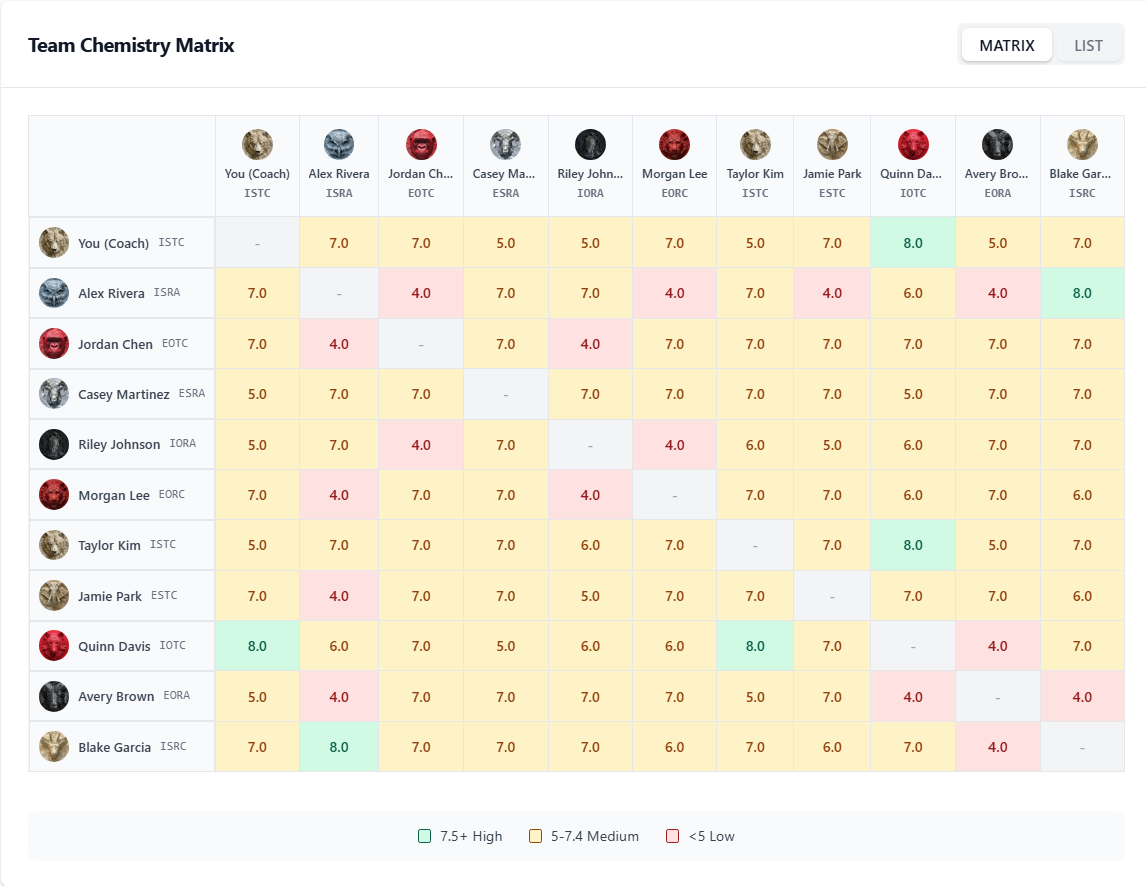Click Blake Garcia's avatar in column header
Viewport: 1146px width, 886px height.
[1082, 145]
